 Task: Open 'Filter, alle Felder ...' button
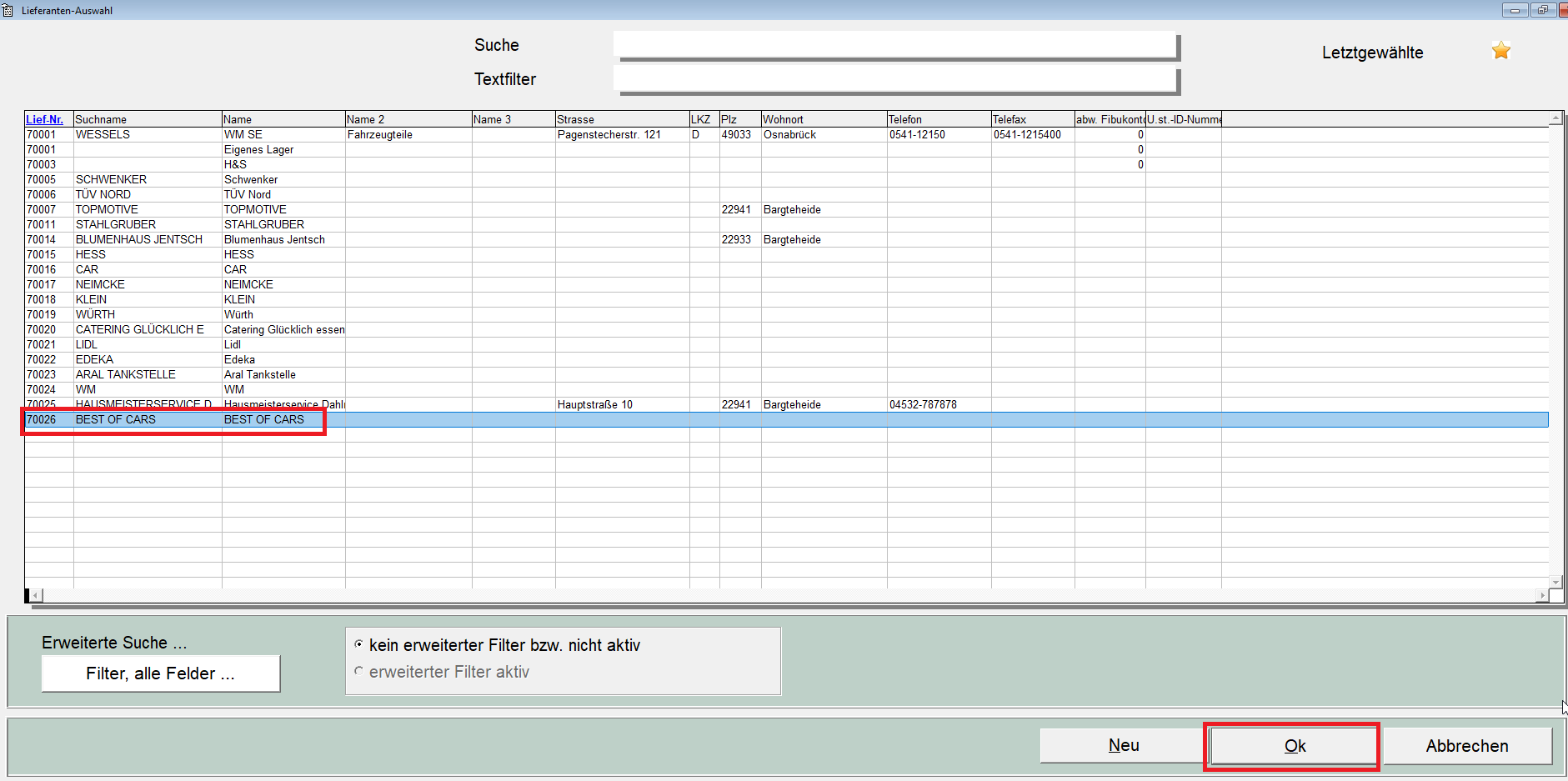pyautogui.click(x=160, y=673)
